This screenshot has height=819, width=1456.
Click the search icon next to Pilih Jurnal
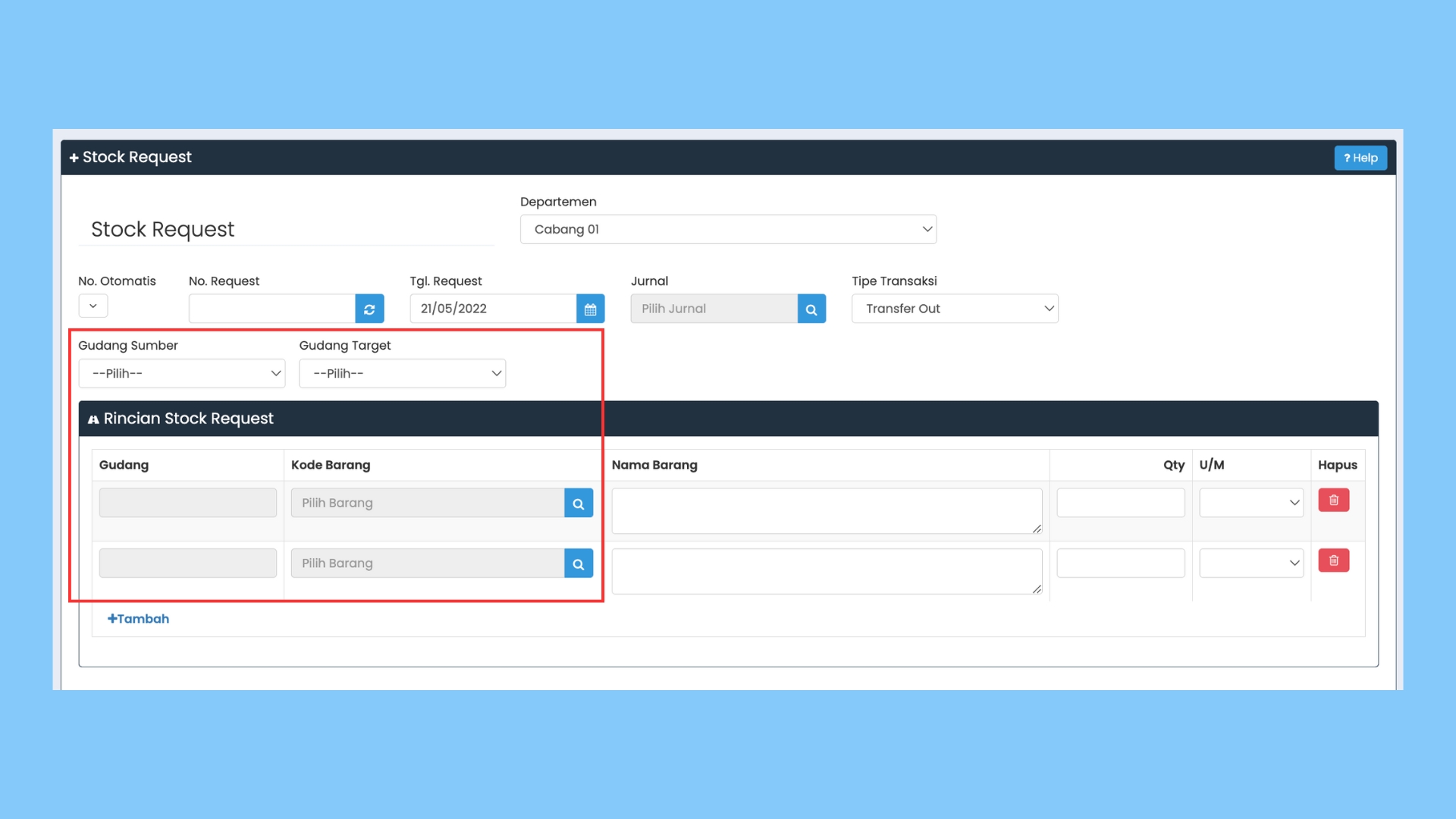811,309
